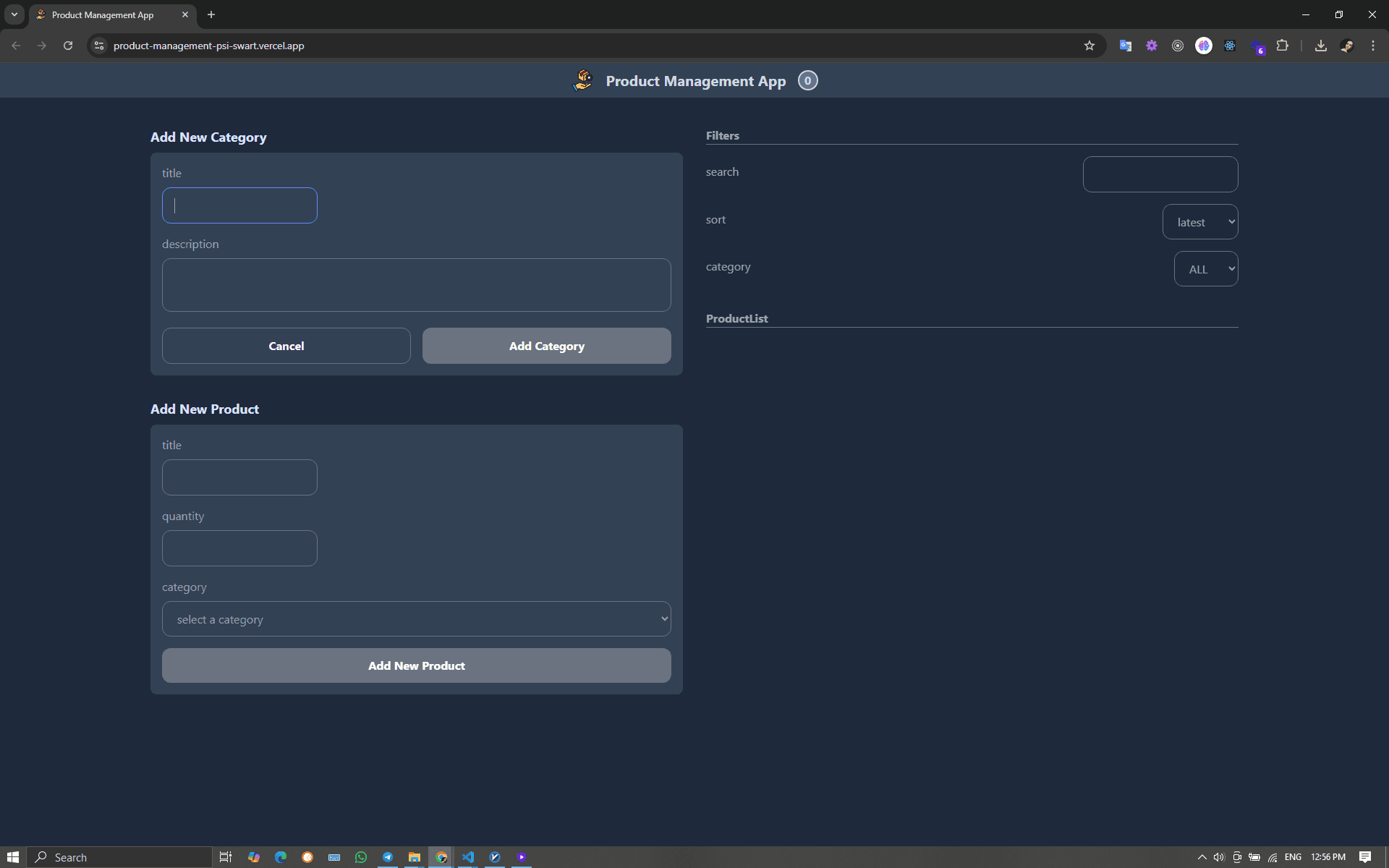Focus the filter search input field
The image size is (1389, 868).
1160,174
